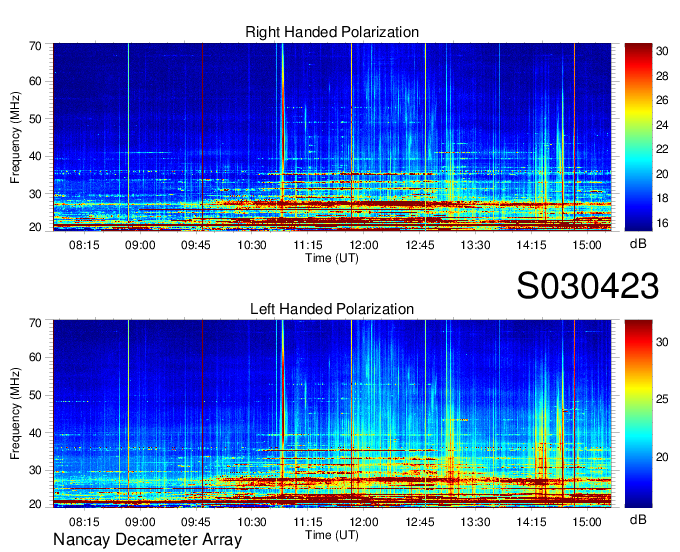Click the Right Handed plot's color scale bar
This screenshot has height=552, width=680.
[x=638, y=137]
